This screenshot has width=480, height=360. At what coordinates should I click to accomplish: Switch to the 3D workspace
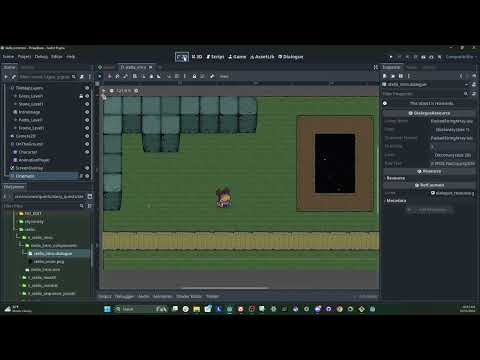pyautogui.click(x=197, y=57)
